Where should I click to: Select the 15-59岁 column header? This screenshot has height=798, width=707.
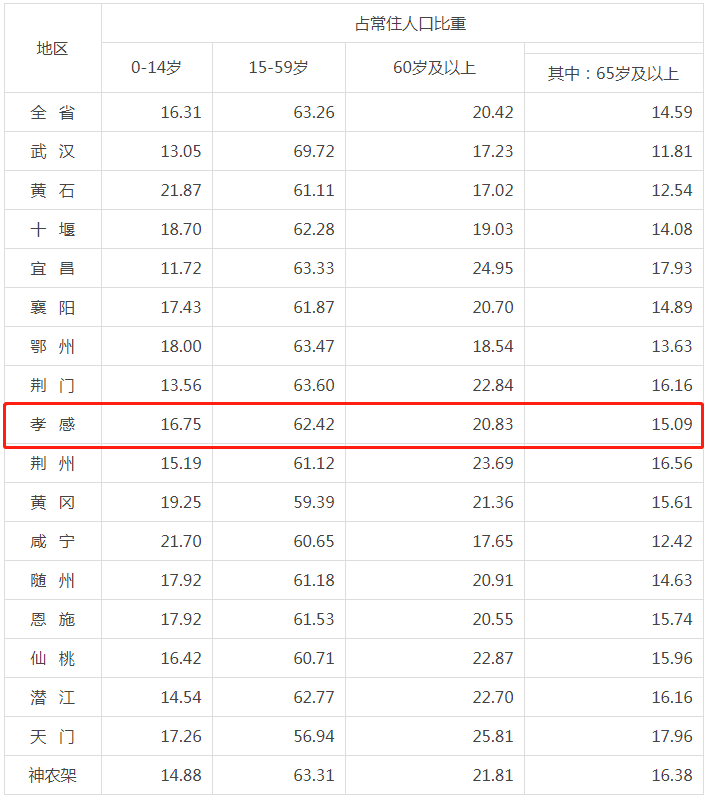click(x=278, y=68)
